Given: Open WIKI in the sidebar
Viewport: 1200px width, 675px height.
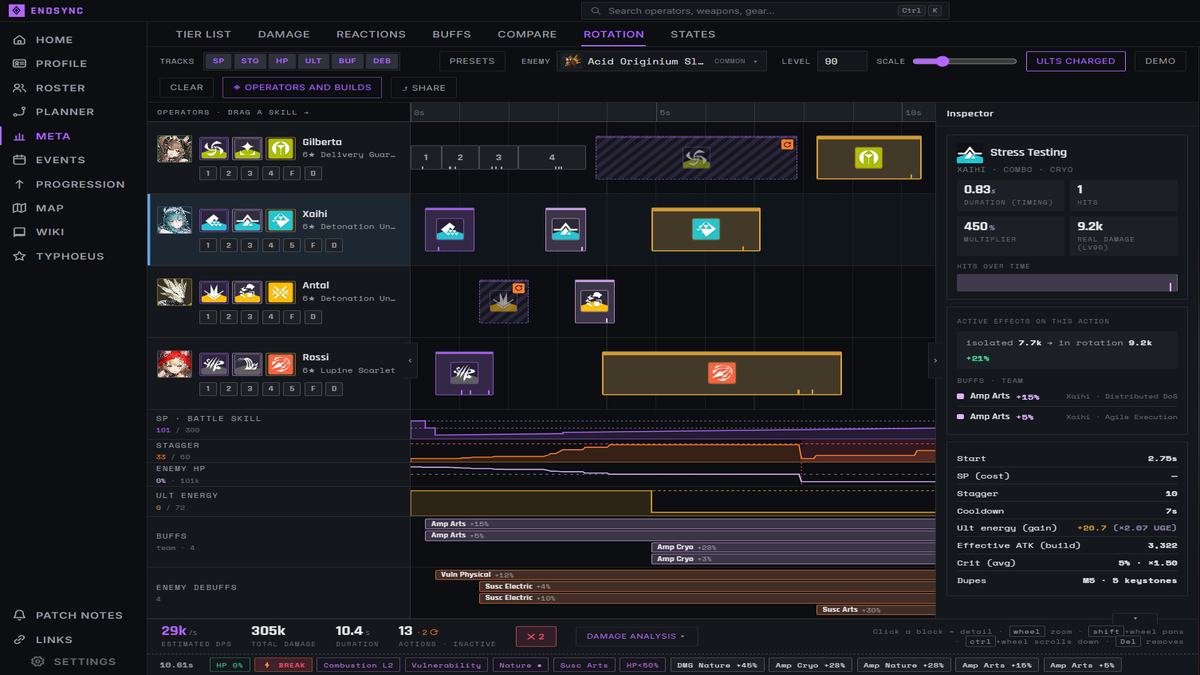Looking at the screenshot, I should pyautogui.click(x=50, y=232).
